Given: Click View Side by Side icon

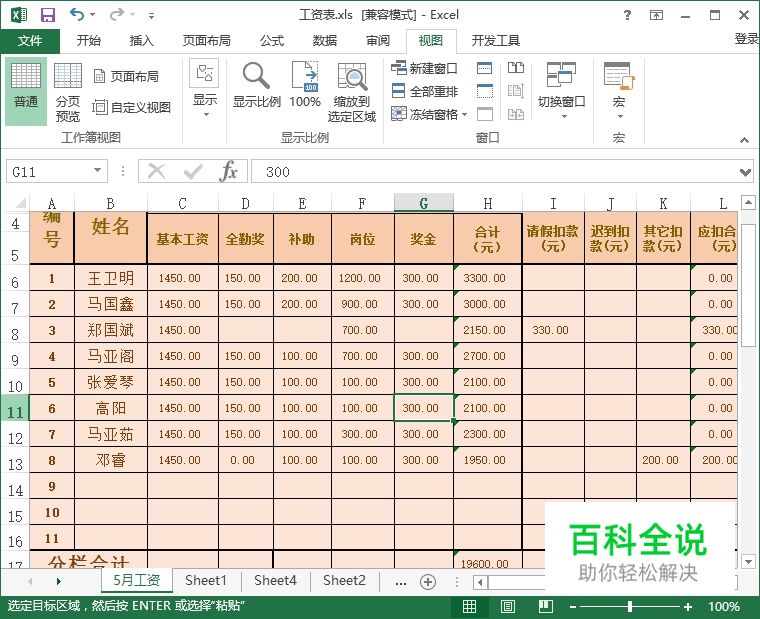Looking at the screenshot, I should pyautogui.click(x=516, y=68).
